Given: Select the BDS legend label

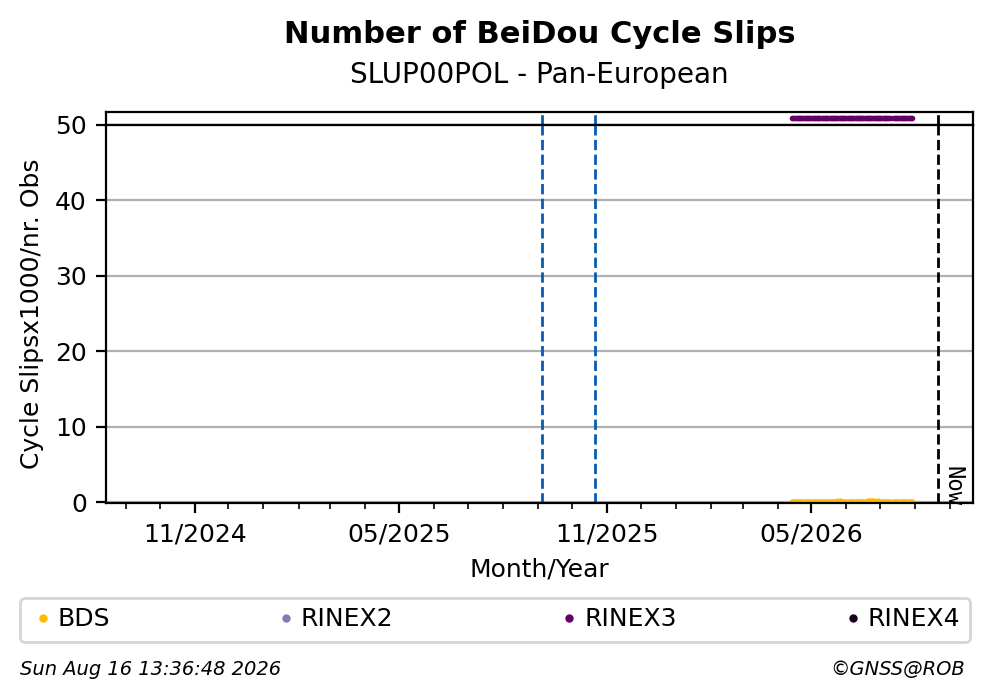Looking at the screenshot, I should 84,618.
